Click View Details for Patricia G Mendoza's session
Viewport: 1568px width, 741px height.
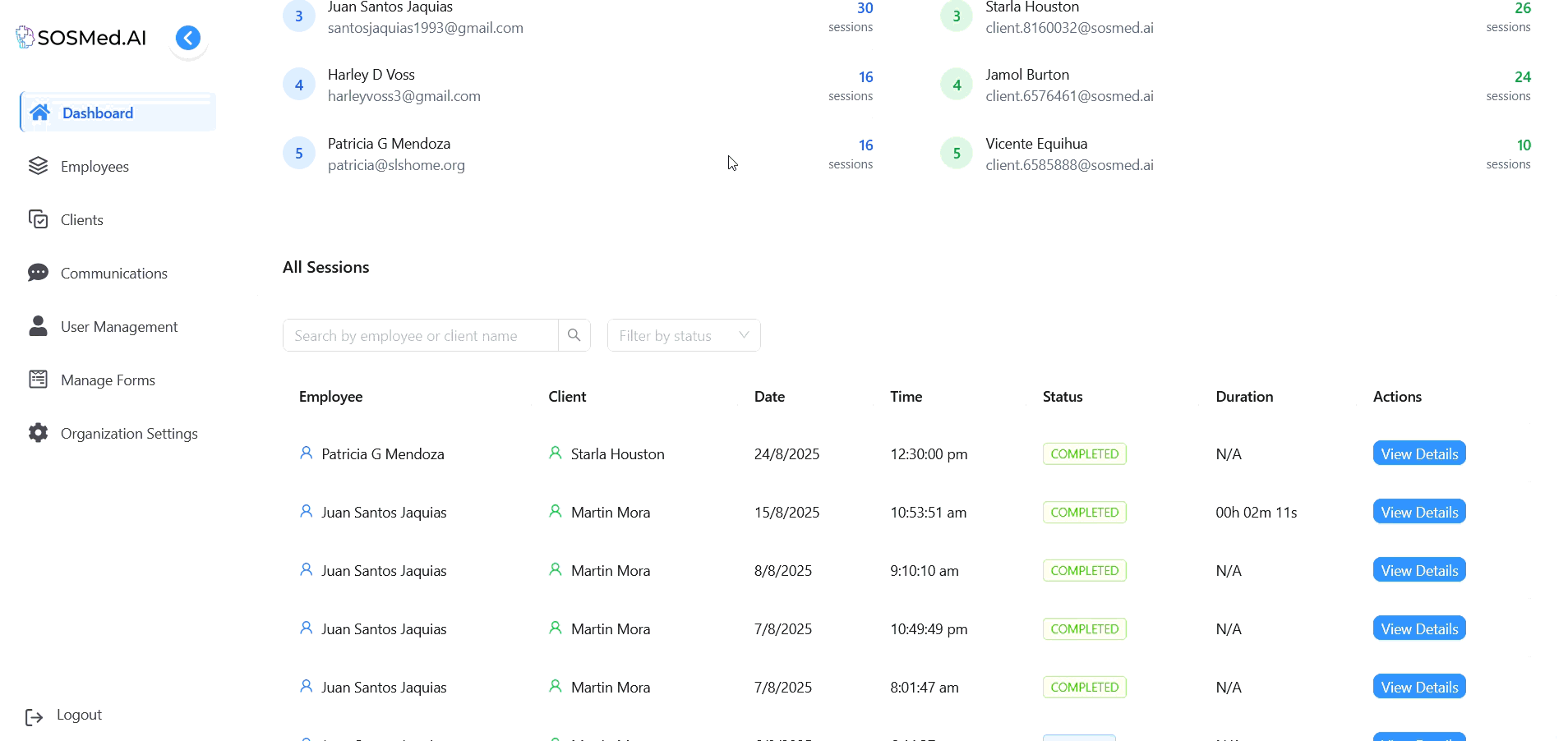pyautogui.click(x=1418, y=453)
